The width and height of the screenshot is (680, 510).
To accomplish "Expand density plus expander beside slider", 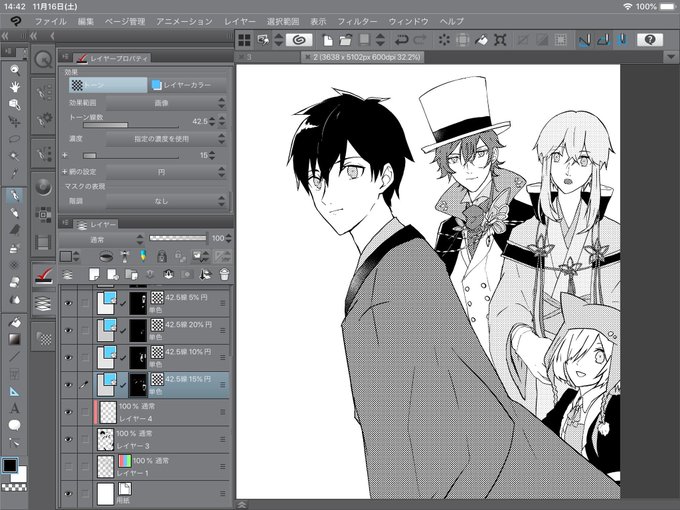I will (x=65, y=155).
